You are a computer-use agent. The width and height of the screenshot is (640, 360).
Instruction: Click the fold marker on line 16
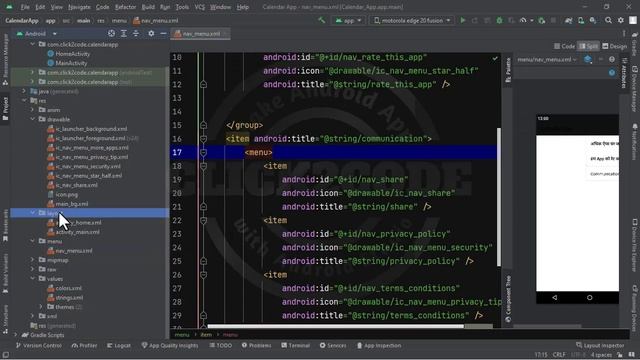203,139
